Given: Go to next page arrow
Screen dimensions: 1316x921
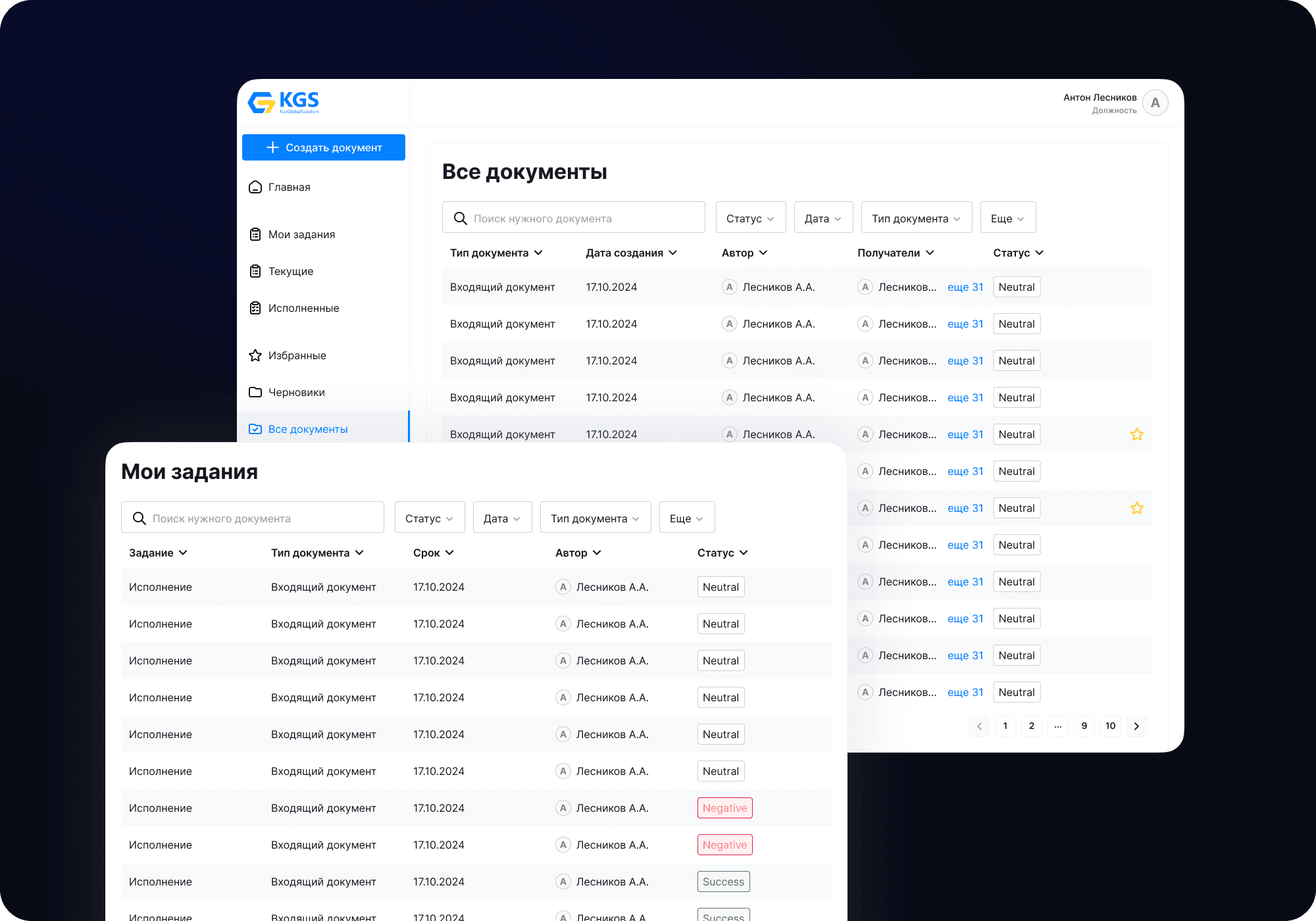Looking at the screenshot, I should (x=1136, y=726).
